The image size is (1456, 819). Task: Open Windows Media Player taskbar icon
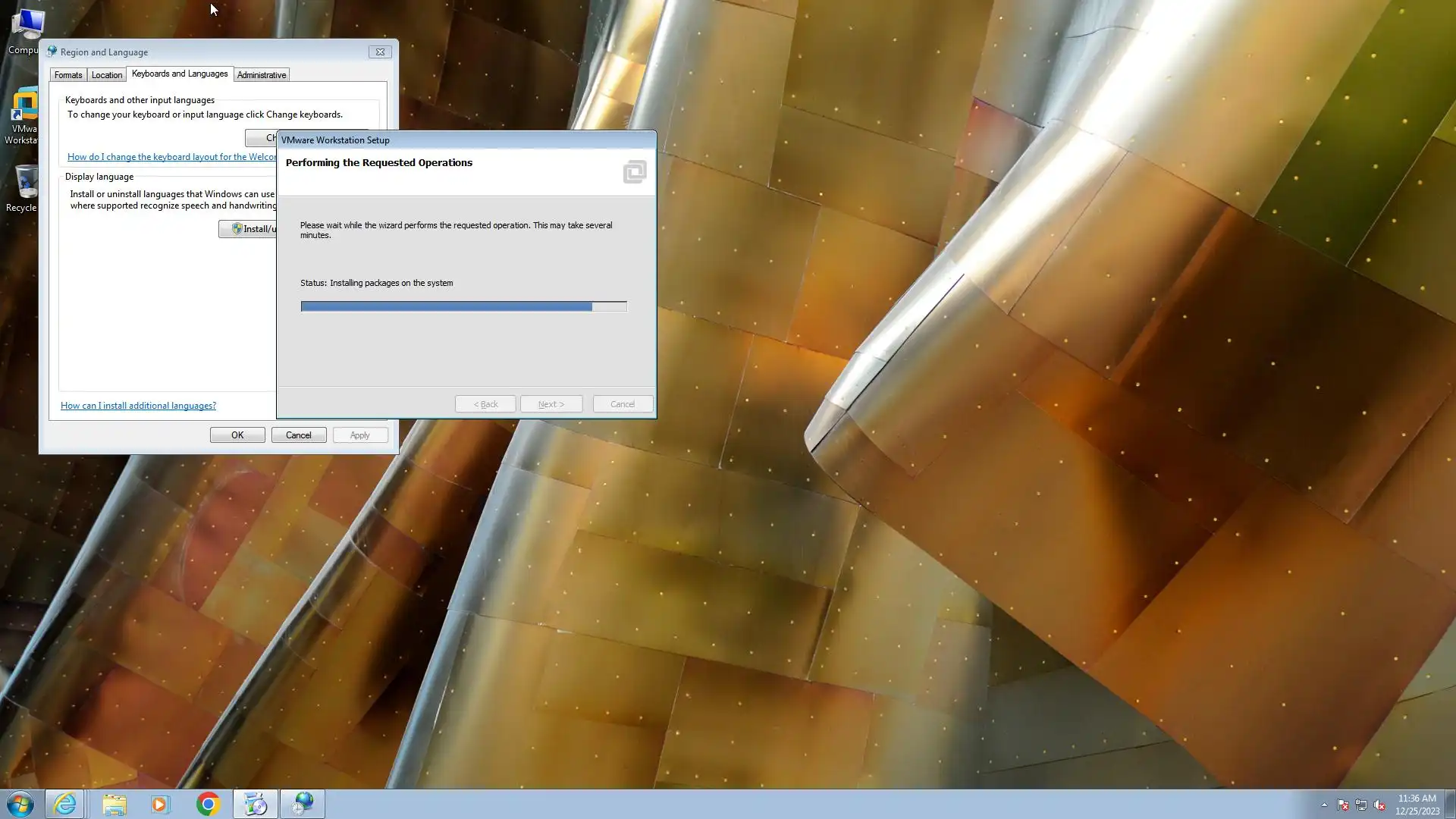(x=160, y=804)
